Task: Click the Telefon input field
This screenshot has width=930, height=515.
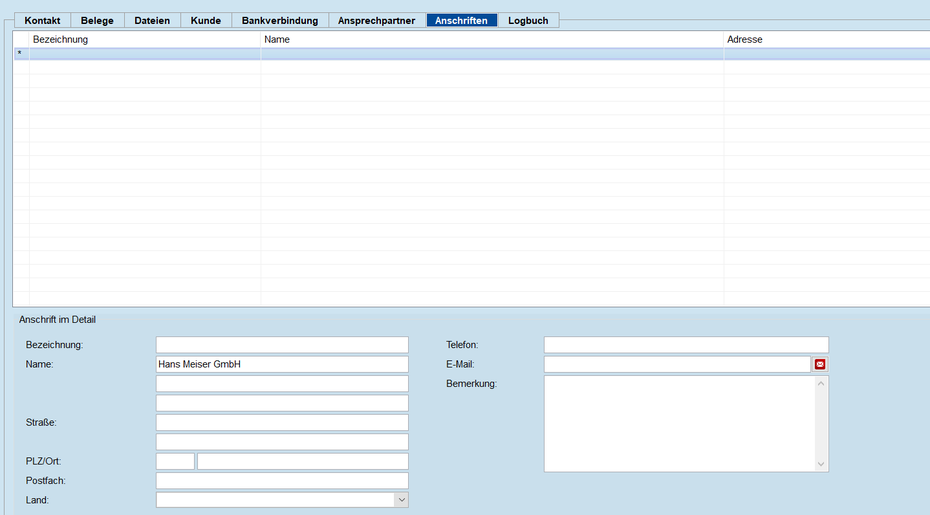Action: pyautogui.click(x=686, y=345)
